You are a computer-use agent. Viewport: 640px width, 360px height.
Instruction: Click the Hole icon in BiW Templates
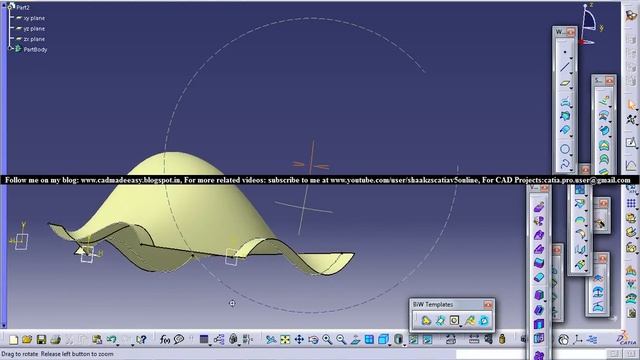point(454,320)
